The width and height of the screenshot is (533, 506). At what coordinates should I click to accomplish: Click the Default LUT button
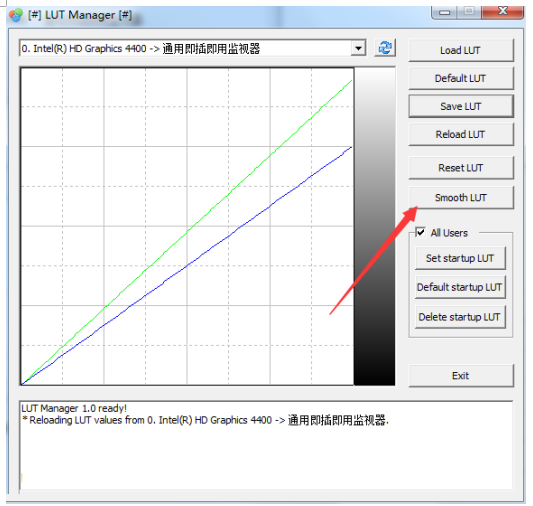click(x=461, y=78)
